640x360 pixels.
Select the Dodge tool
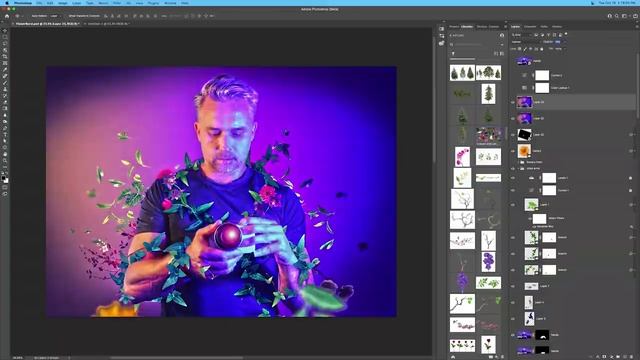(5, 122)
